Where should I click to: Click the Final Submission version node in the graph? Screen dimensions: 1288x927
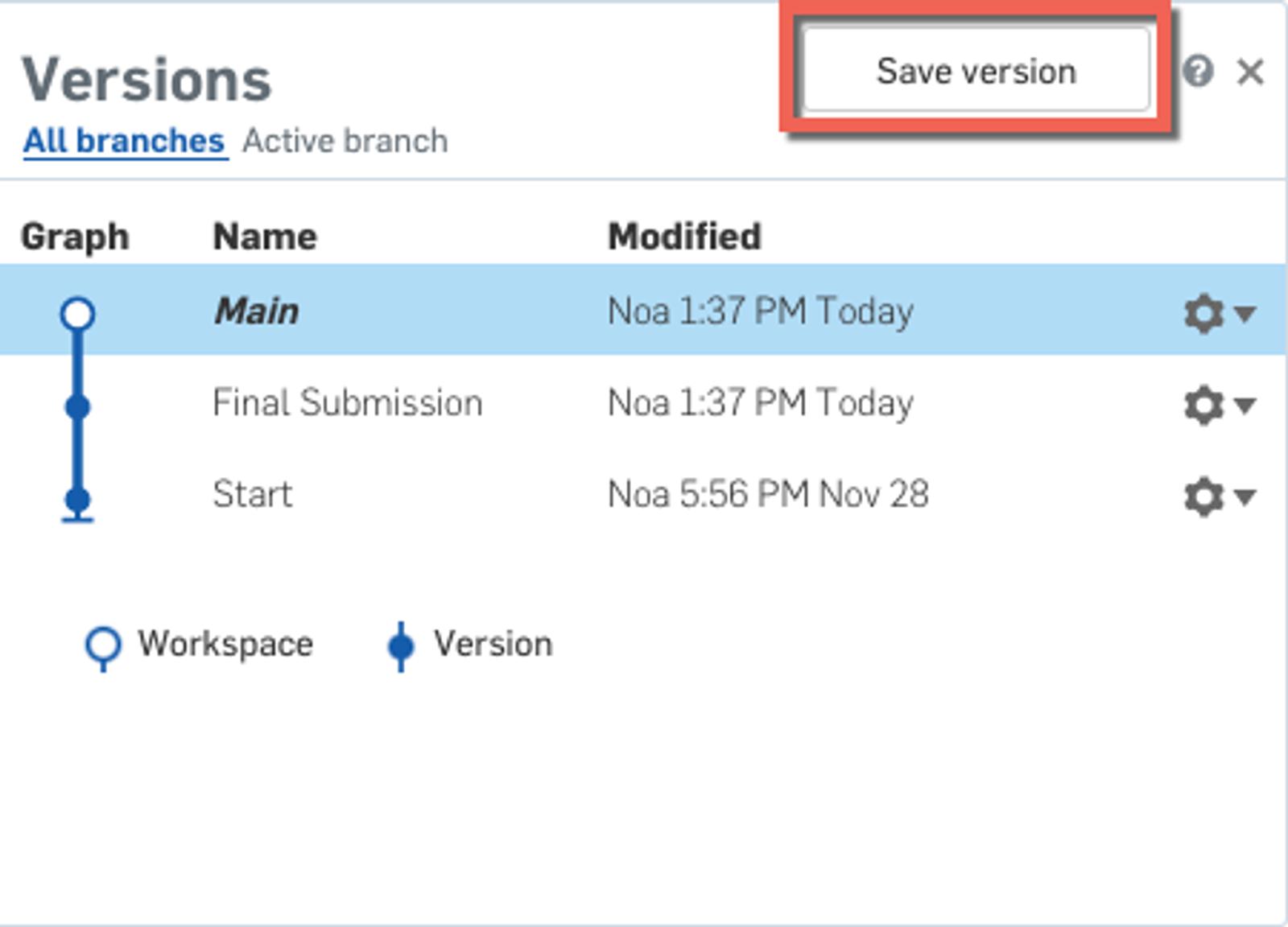click(77, 406)
